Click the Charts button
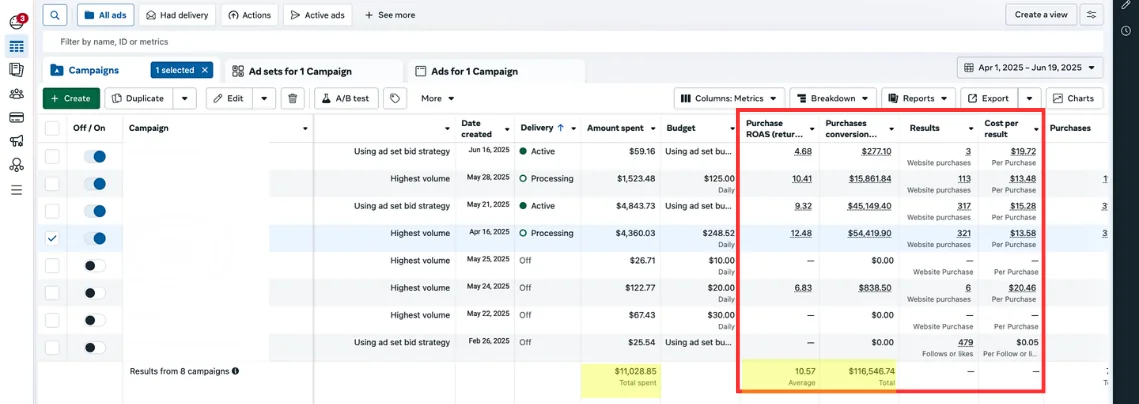 1074,98
